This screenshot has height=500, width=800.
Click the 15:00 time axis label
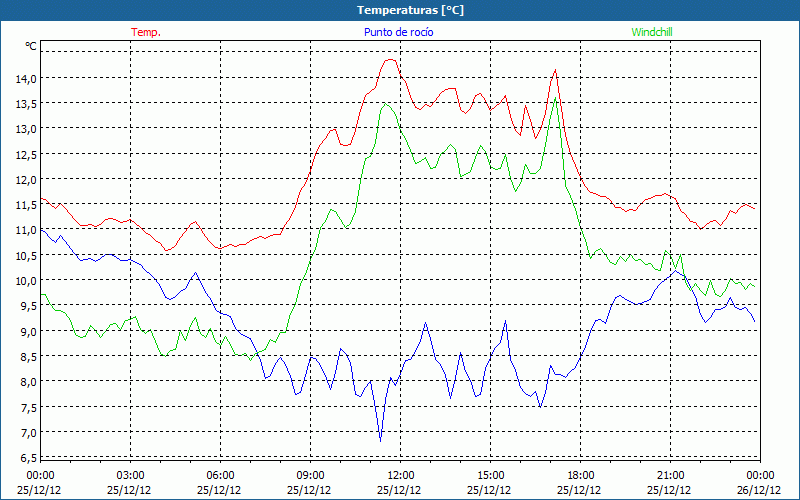tap(490, 476)
